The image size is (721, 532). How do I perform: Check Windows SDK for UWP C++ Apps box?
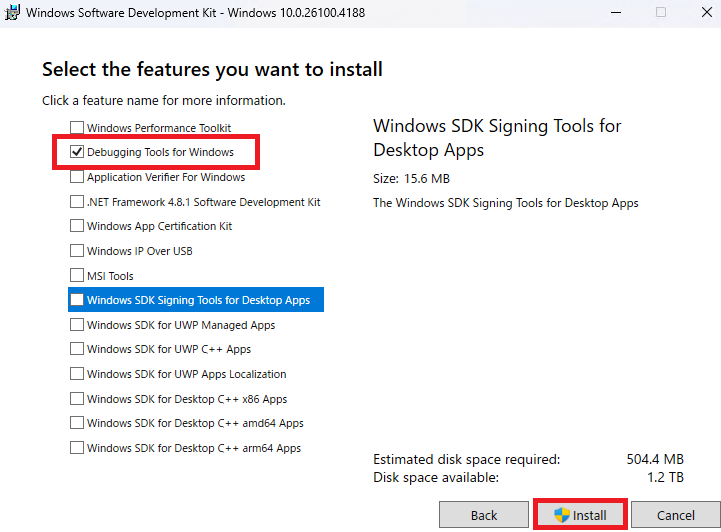tap(77, 349)
